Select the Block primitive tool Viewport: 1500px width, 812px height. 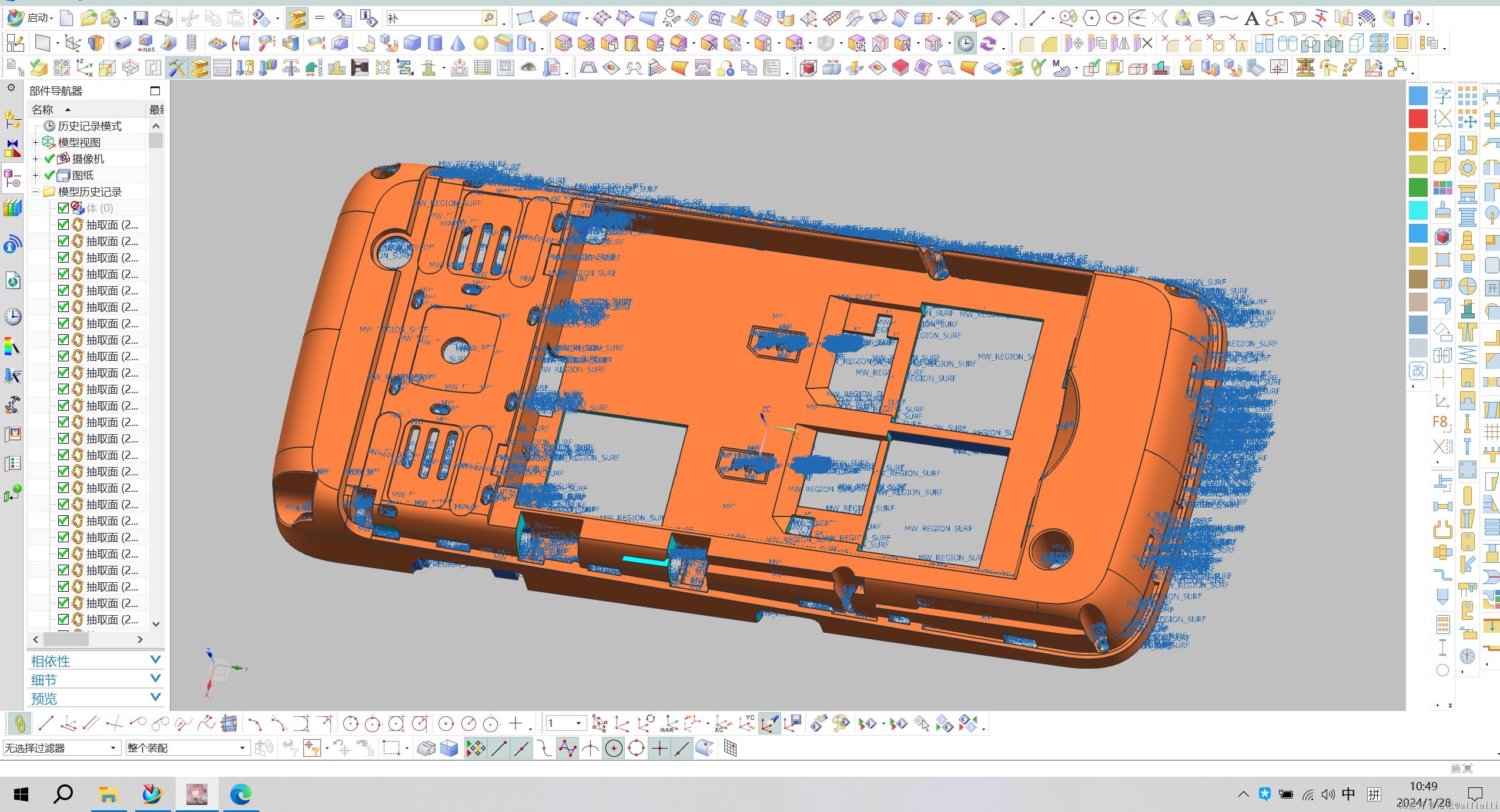[x=412, y=43]
